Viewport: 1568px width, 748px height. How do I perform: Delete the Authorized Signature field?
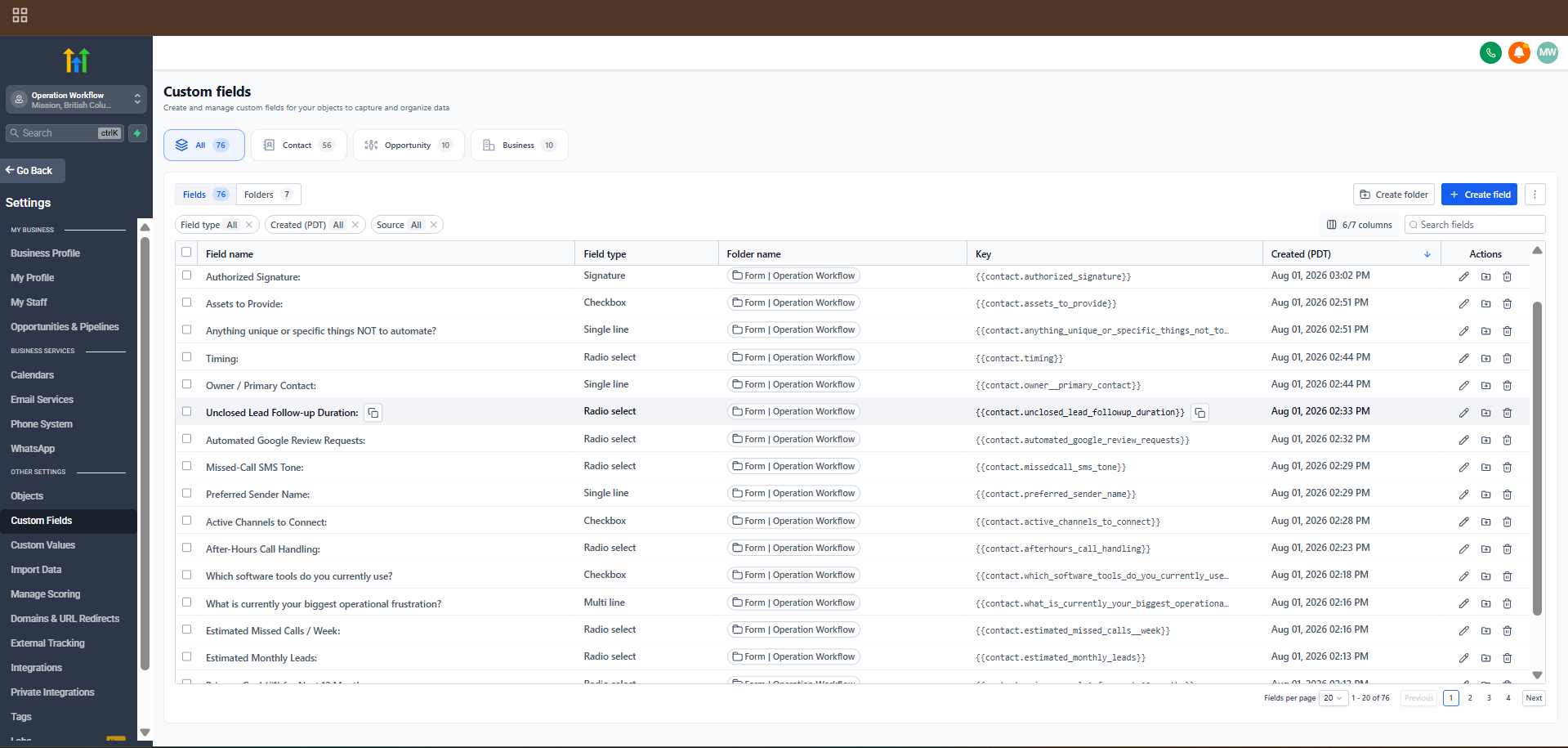[x=1508, y=277]
